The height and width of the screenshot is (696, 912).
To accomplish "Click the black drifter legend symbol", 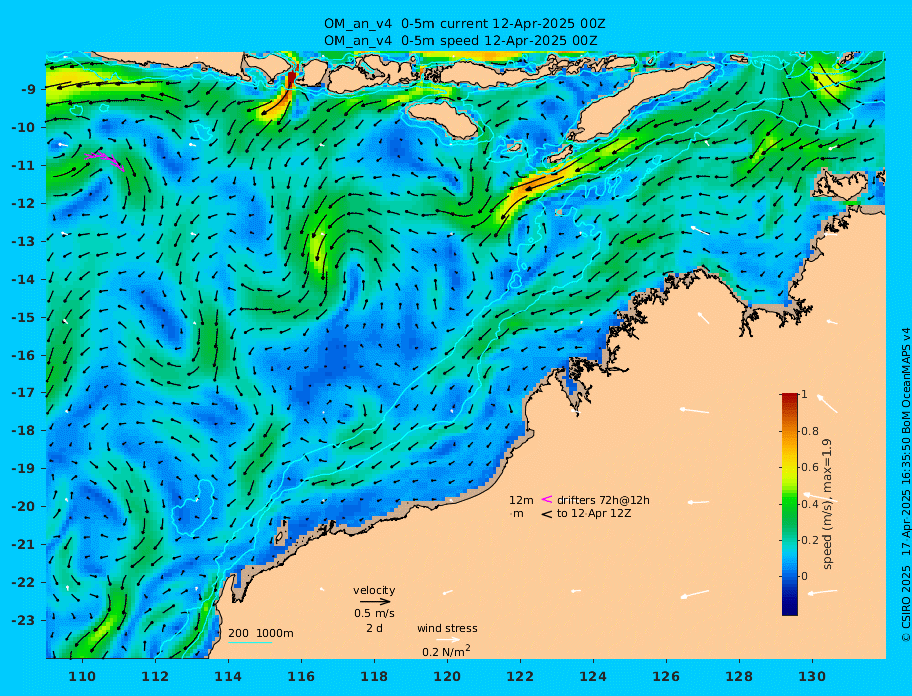I will [x=547, y=514].
